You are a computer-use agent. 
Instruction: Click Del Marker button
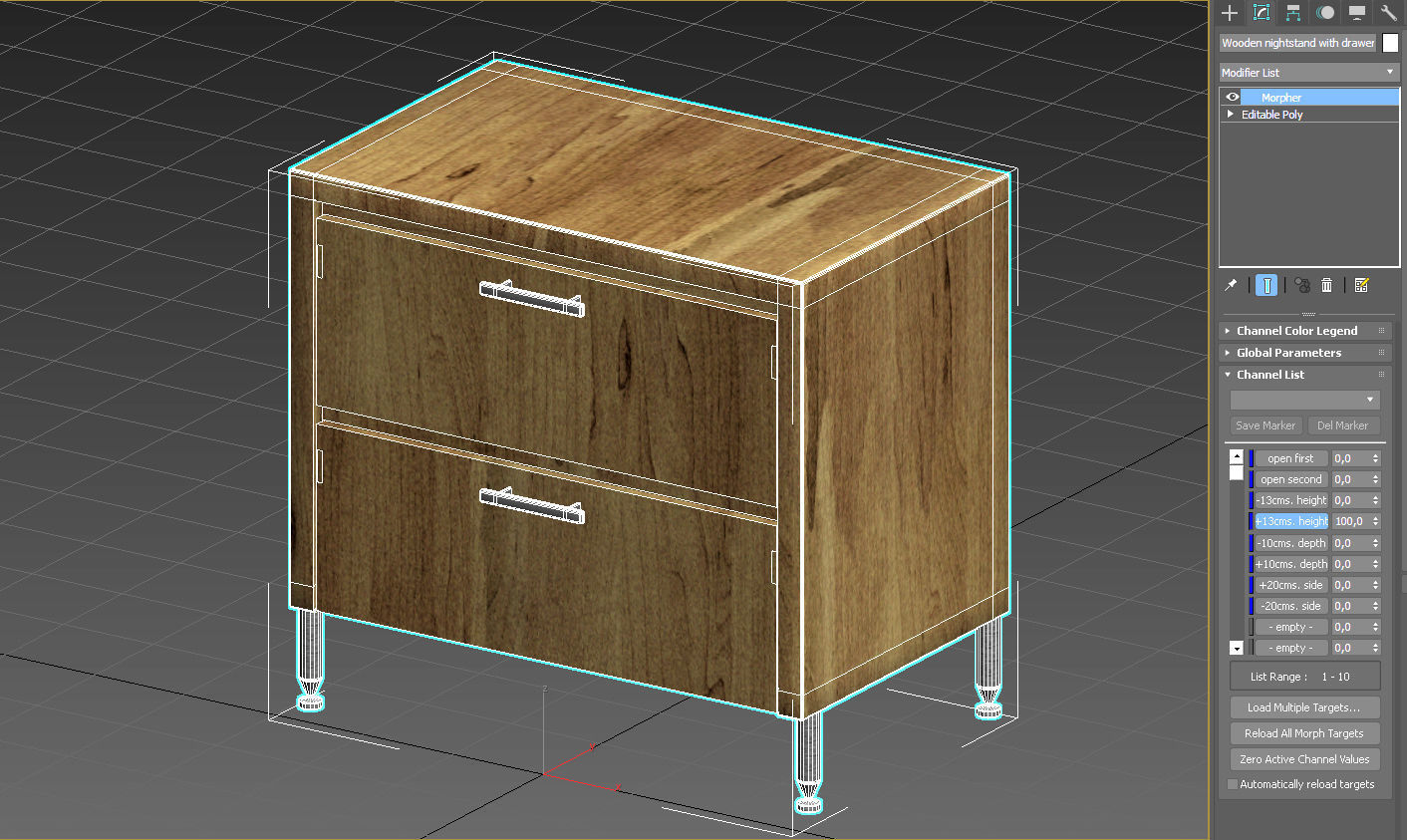coord(1343,425)
